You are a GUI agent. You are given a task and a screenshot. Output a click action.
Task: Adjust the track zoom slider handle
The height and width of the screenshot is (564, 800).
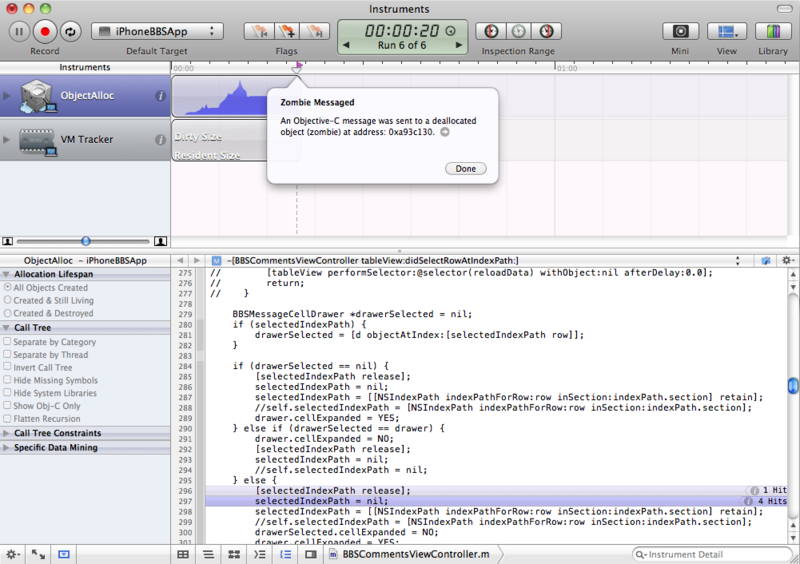coord(86,241)
